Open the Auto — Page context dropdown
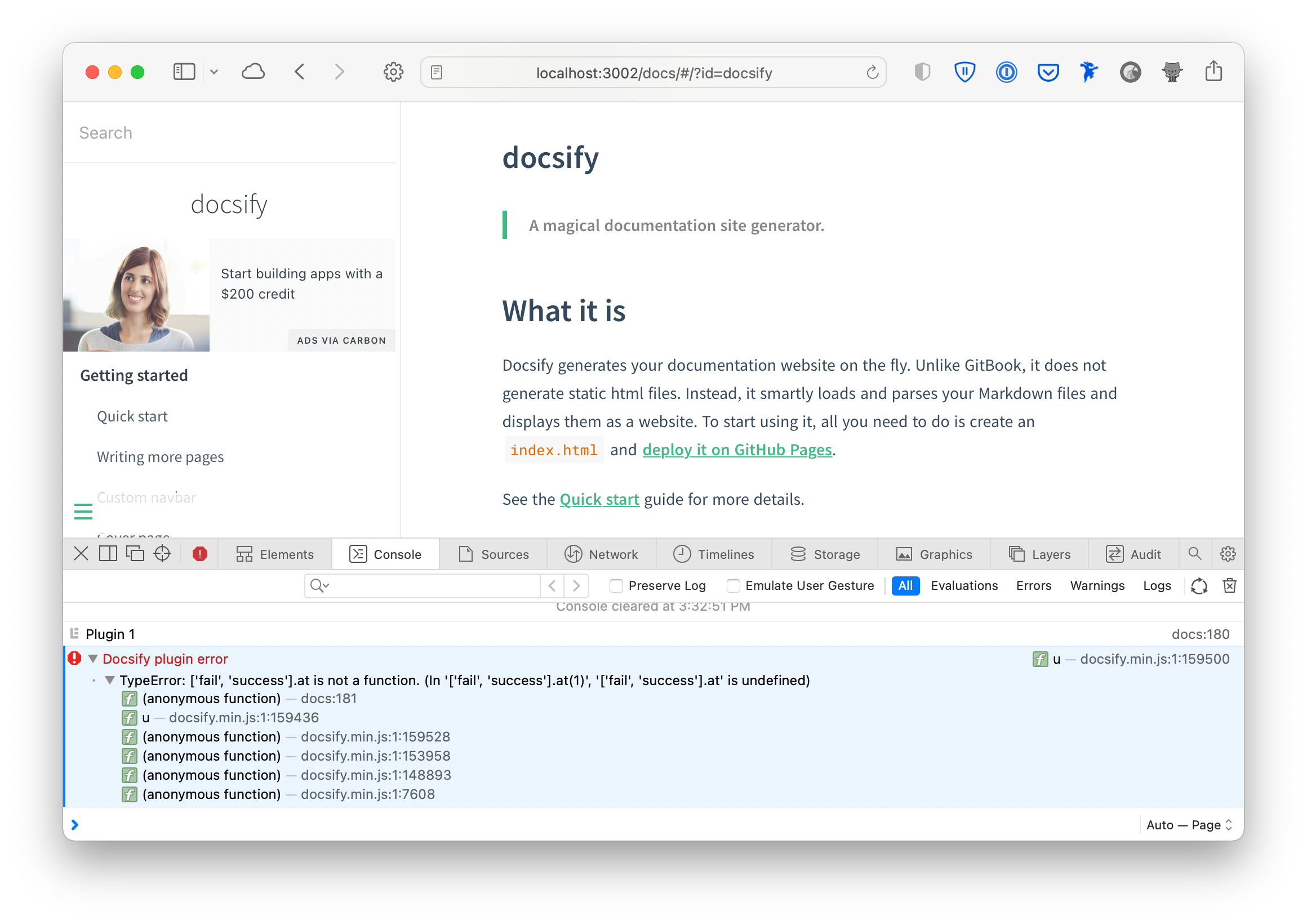Image resolution: width=1307 pixels, height=924 pixels. pos(1189,825)
